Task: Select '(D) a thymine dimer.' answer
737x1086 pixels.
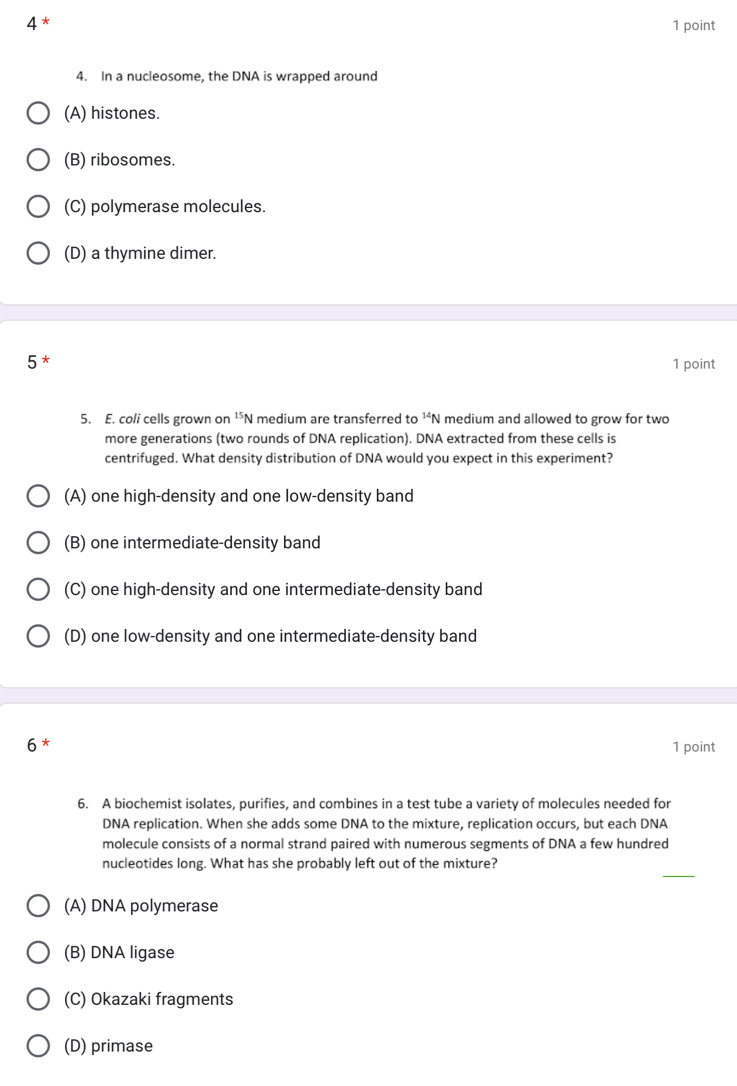Action: [38, 254]
